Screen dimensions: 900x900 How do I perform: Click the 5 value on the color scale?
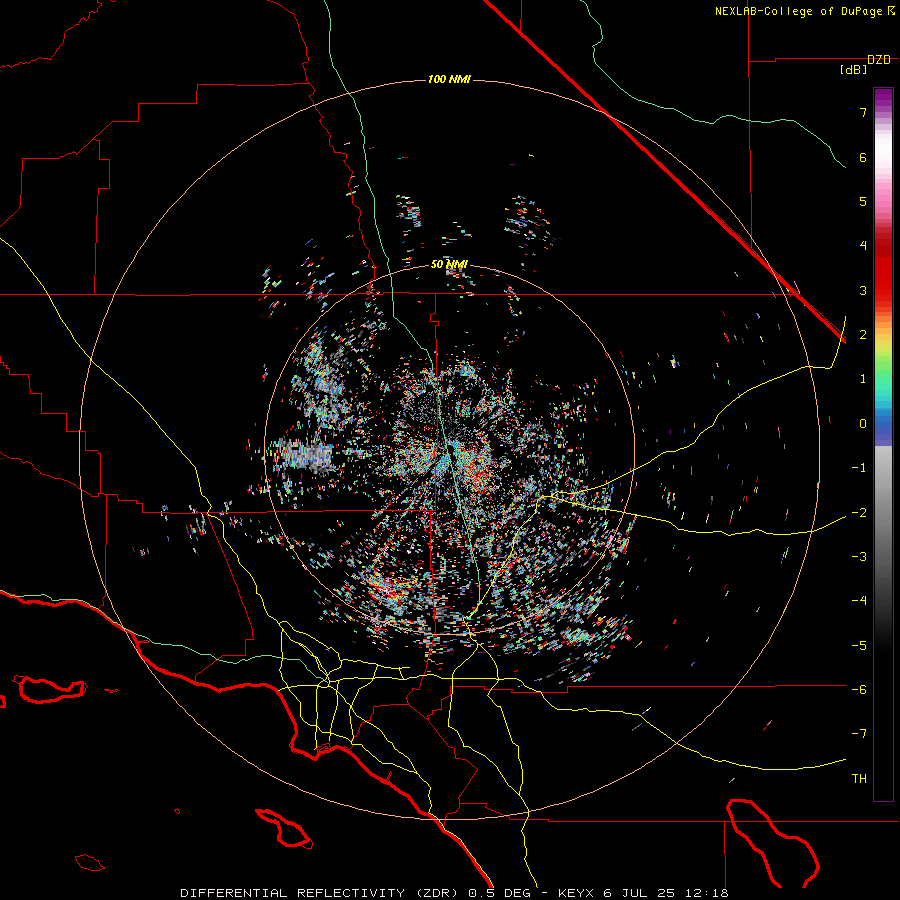pos(863,201)
